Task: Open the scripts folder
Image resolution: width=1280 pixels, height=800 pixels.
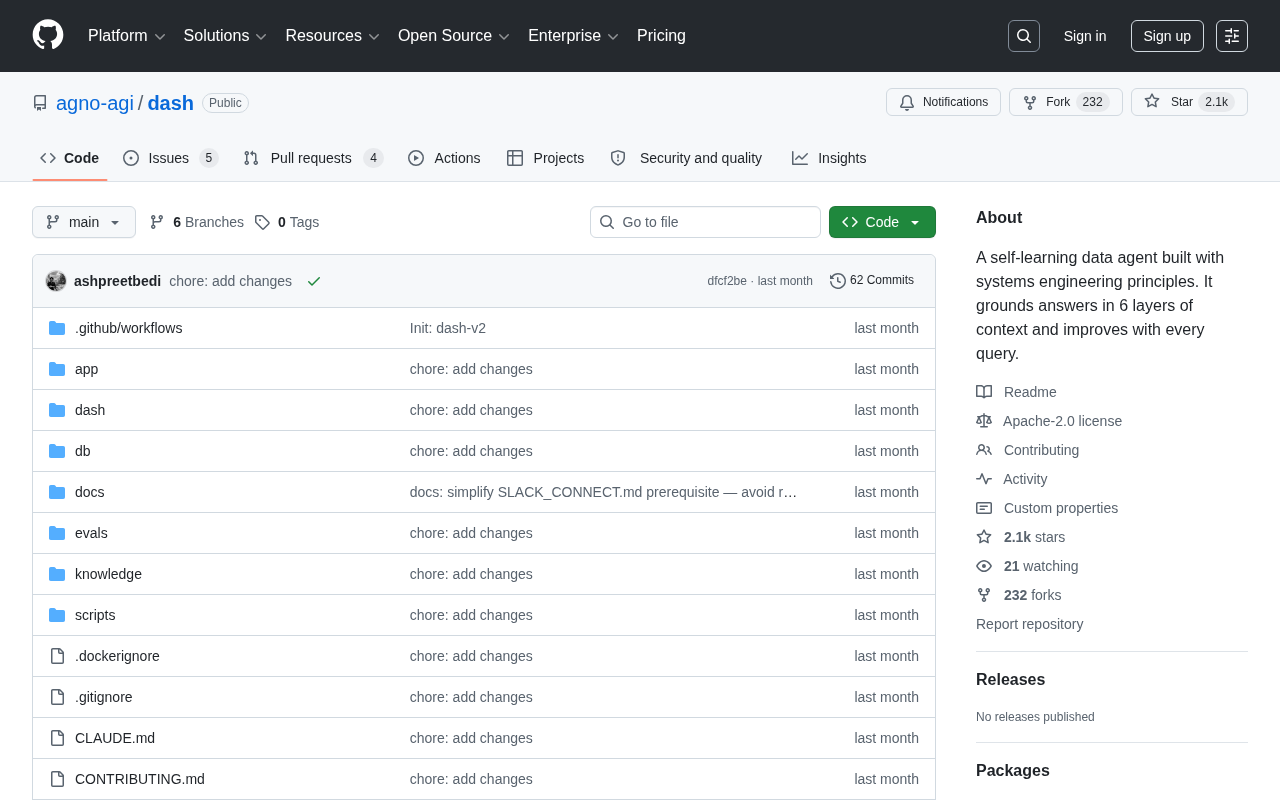Action: pyautogui.click(x=95, y=615)
